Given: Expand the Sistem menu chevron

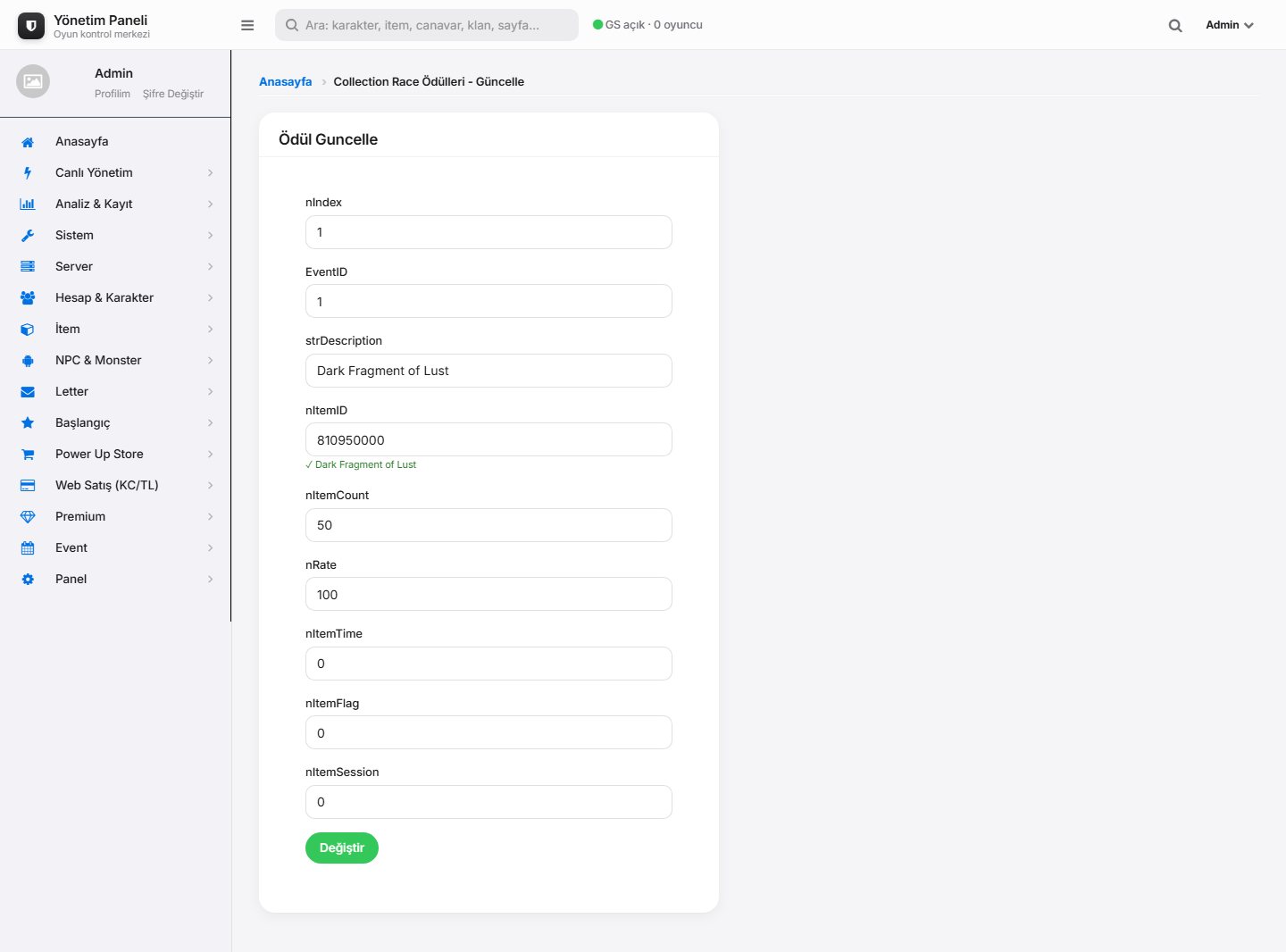Looking at the screenshot, I should tap(211, 236).
